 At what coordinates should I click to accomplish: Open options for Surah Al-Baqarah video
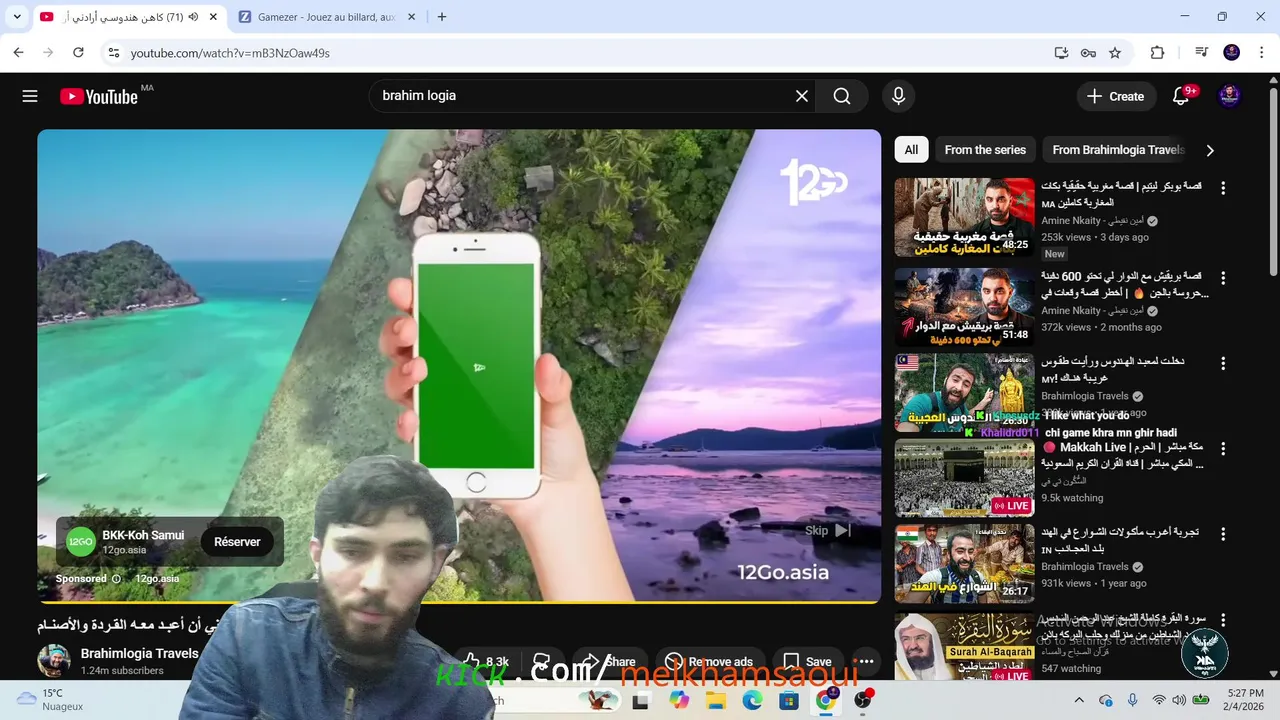point(1222,621)
